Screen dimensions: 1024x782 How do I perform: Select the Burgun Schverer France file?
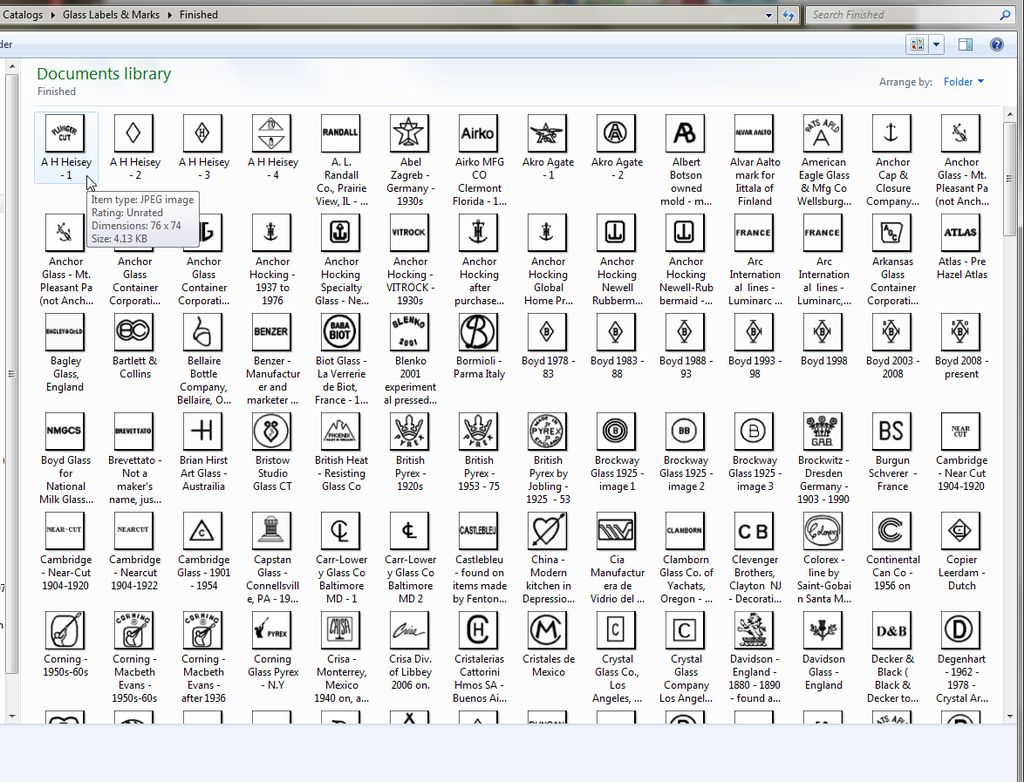click(892, 431)
